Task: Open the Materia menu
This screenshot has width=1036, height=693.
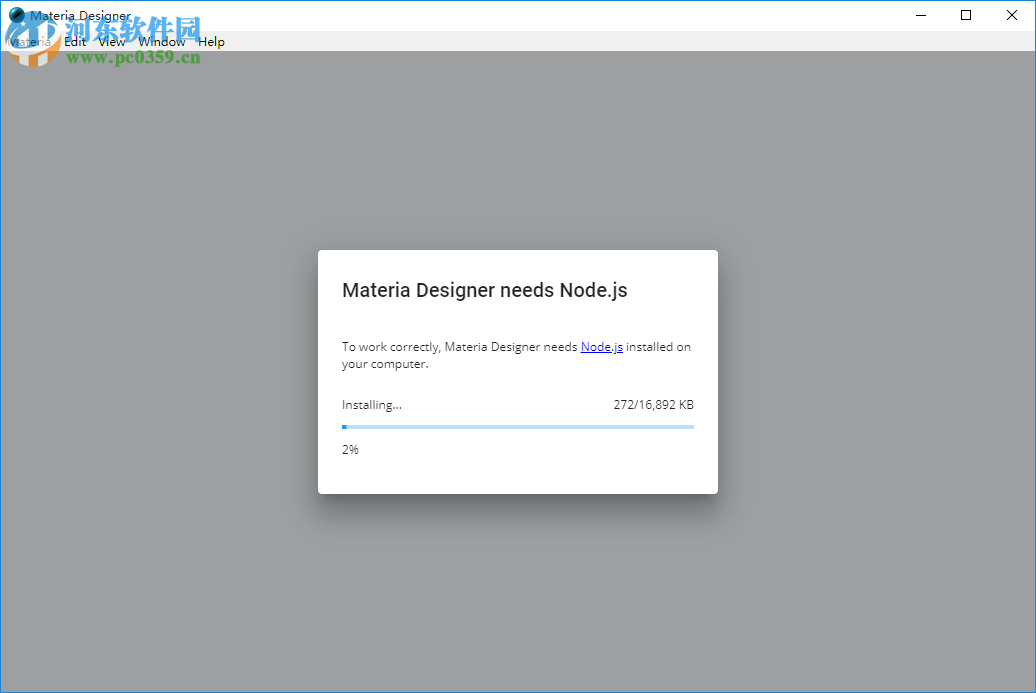Action: (x=30, y=42)
